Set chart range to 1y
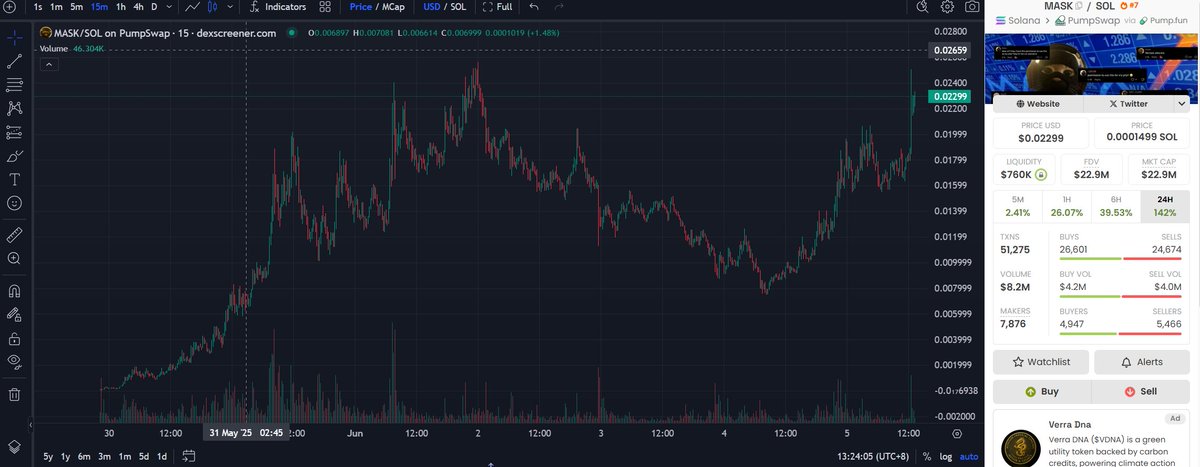The height and width of the screenshot is (467, 1200). [66, 457]
